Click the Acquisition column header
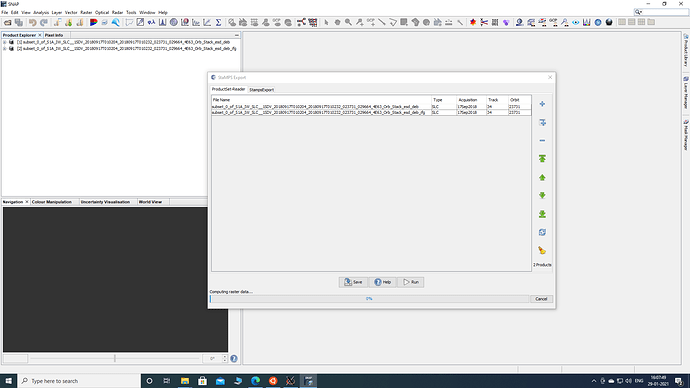The image size is (690, 388). (471, 100)
